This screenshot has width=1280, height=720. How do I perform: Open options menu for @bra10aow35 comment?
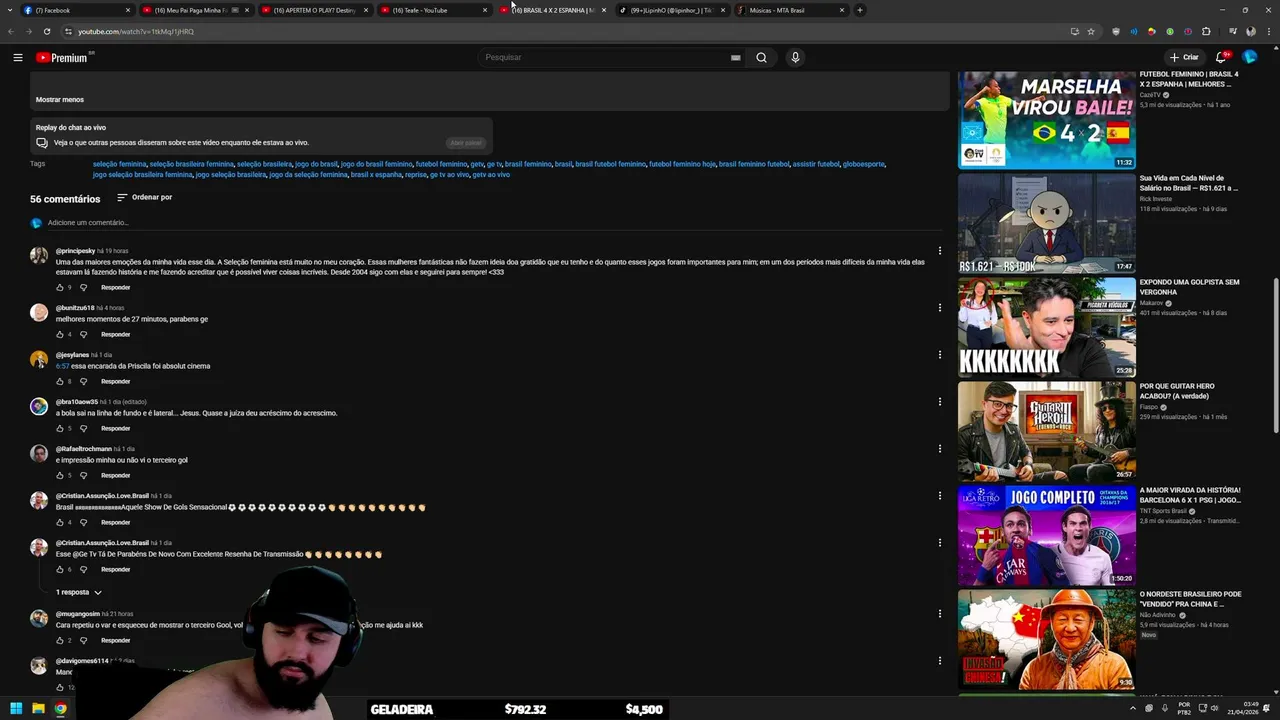(x=939, y=402)
